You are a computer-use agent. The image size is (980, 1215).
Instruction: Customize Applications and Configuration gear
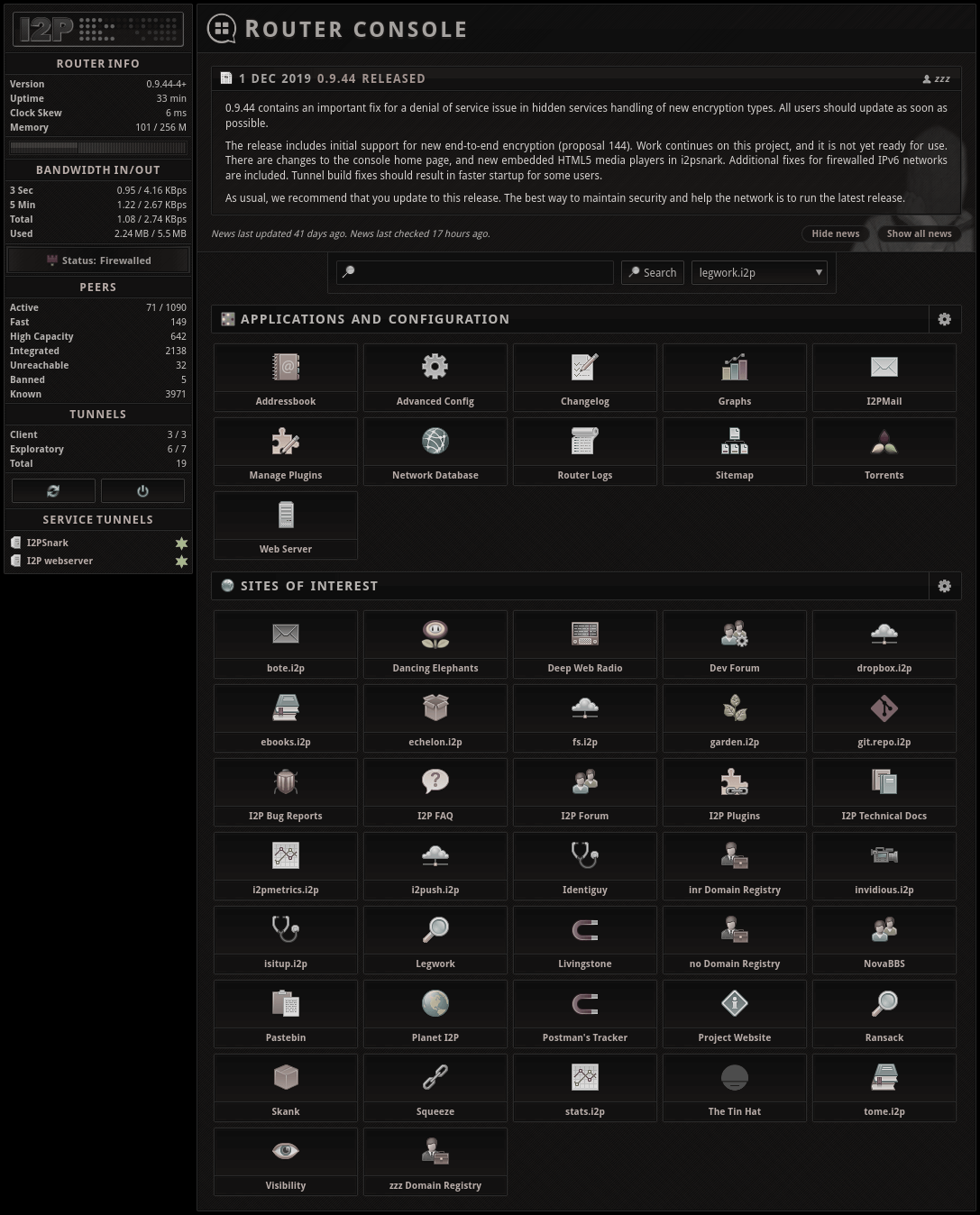945,319
